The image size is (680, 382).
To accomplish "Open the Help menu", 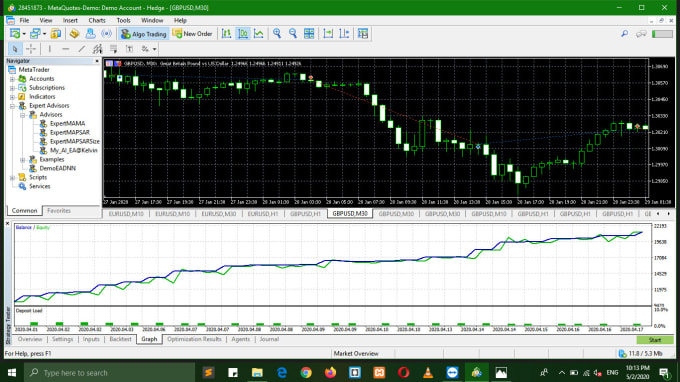I will 180,20.
